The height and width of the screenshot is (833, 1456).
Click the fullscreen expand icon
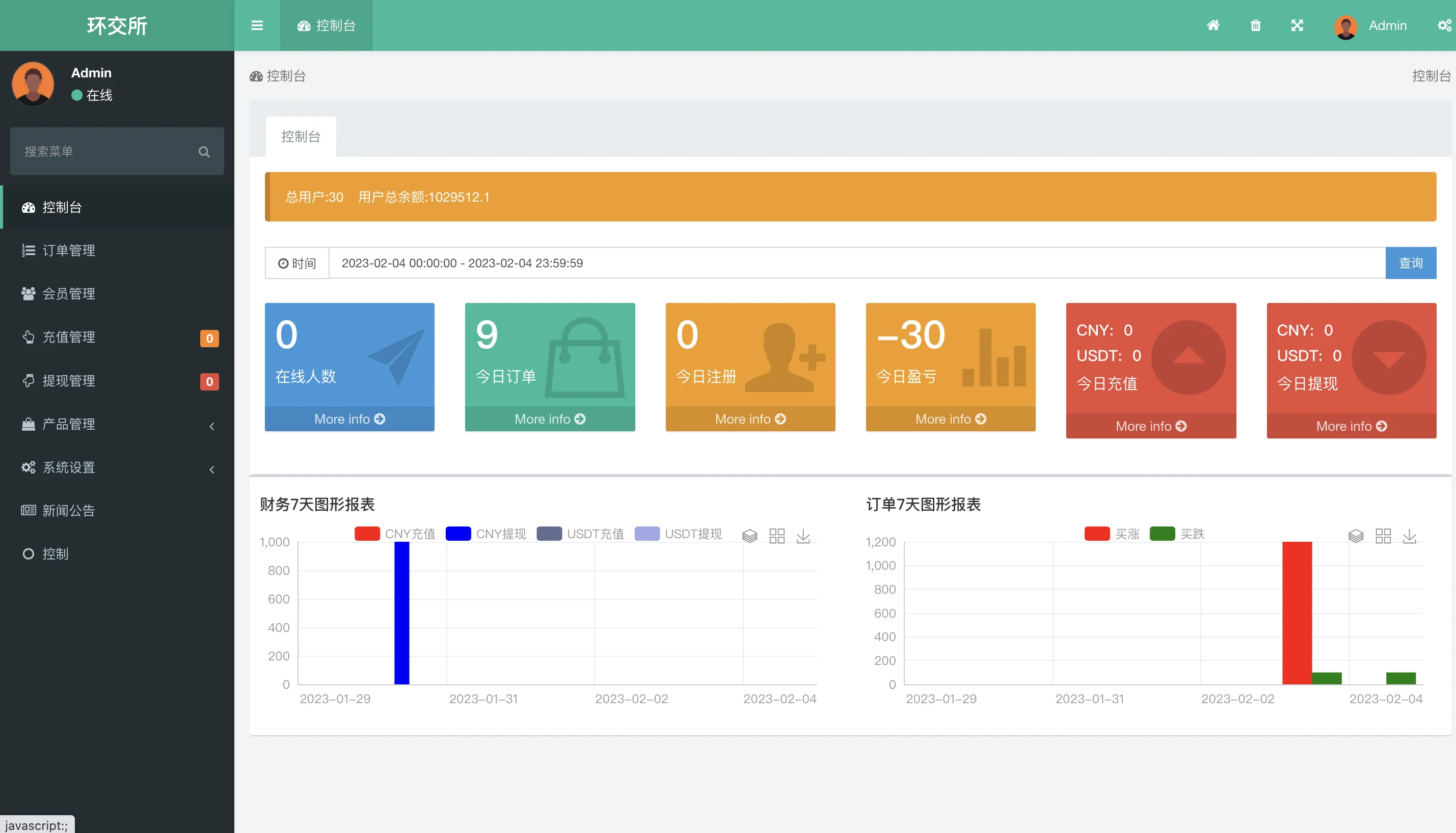click(x=1297, y=25)
